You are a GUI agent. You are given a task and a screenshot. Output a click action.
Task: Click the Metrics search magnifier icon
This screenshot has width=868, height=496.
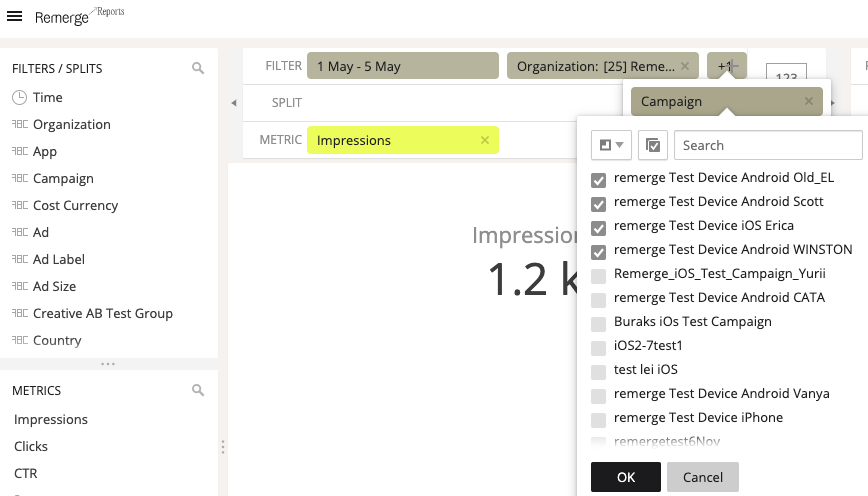click(198, 391)
